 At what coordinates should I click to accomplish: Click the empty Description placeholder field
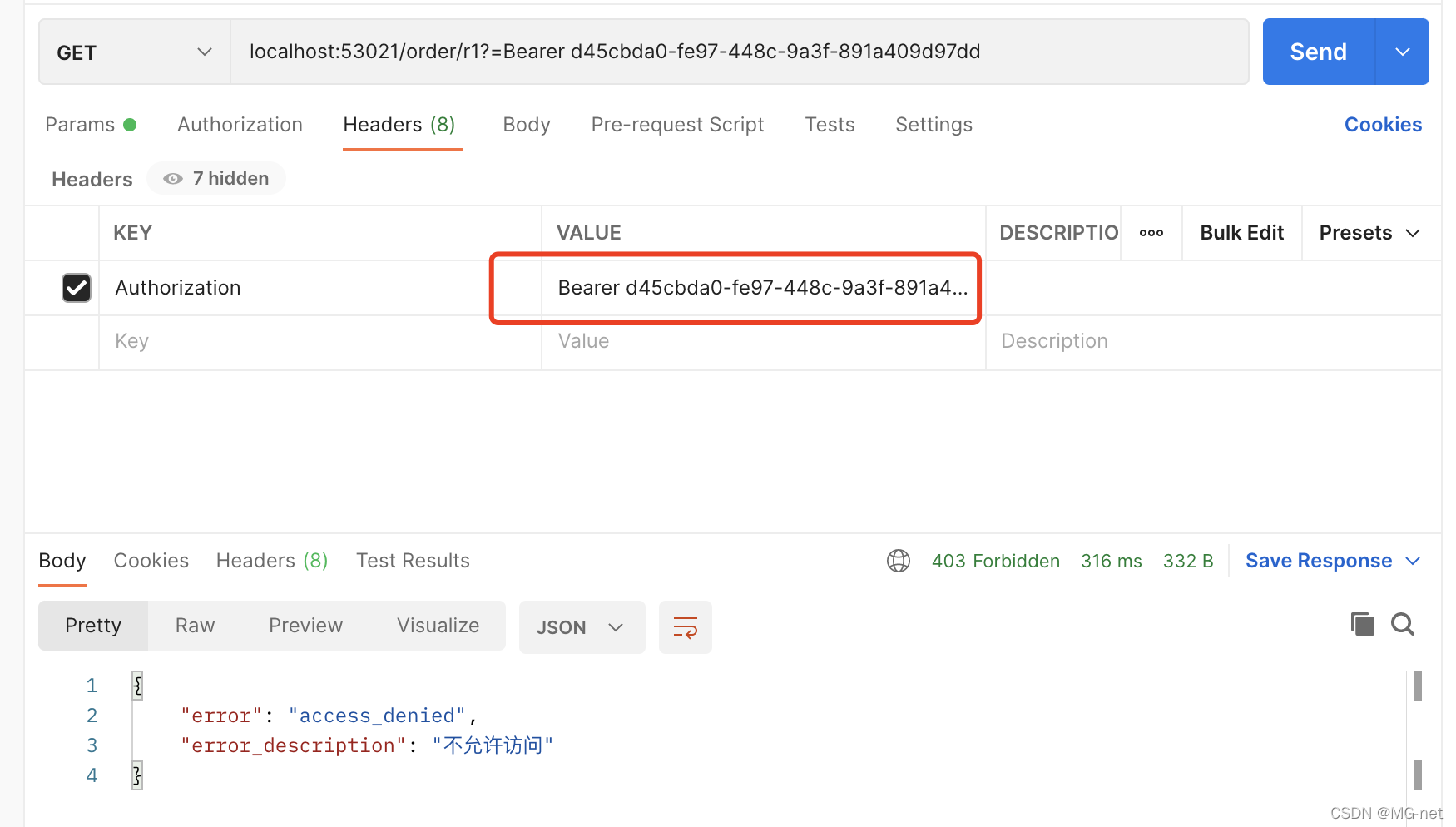point(1213,342)
